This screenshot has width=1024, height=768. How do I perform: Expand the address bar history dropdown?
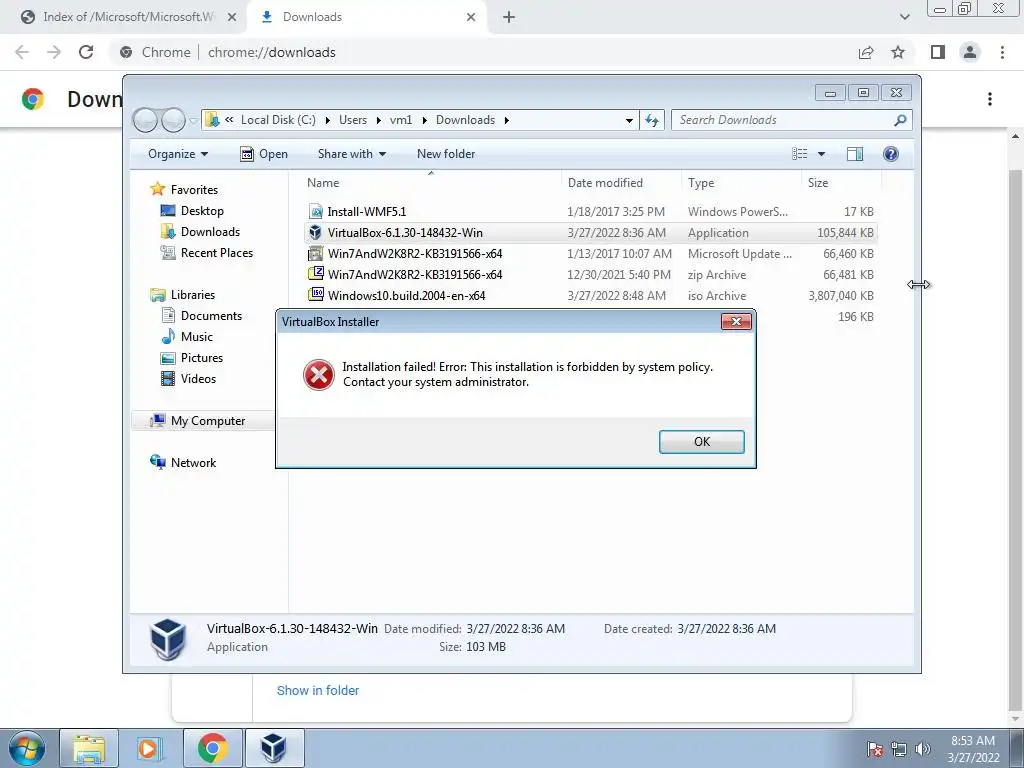[x=629, y=120]
